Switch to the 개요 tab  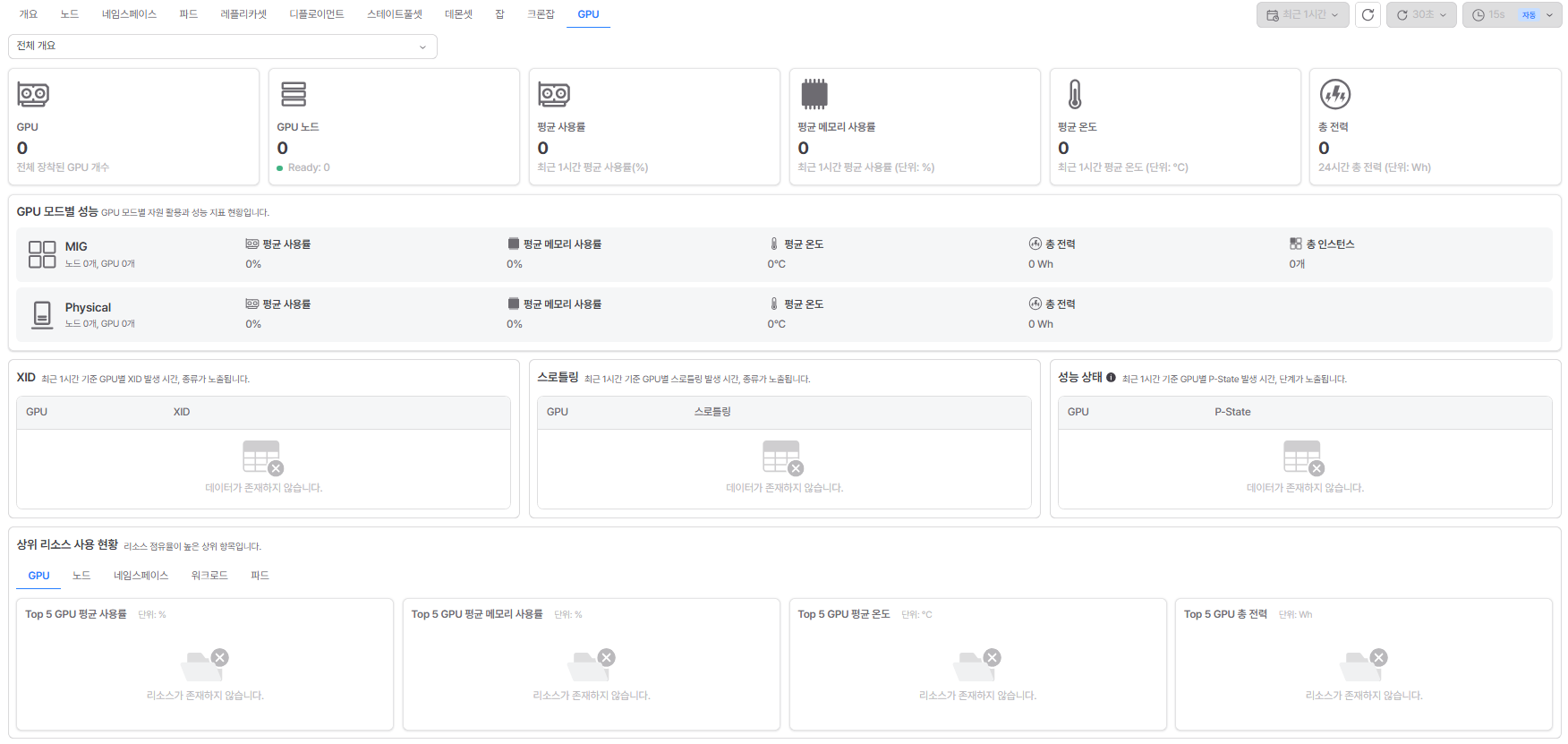29,14
